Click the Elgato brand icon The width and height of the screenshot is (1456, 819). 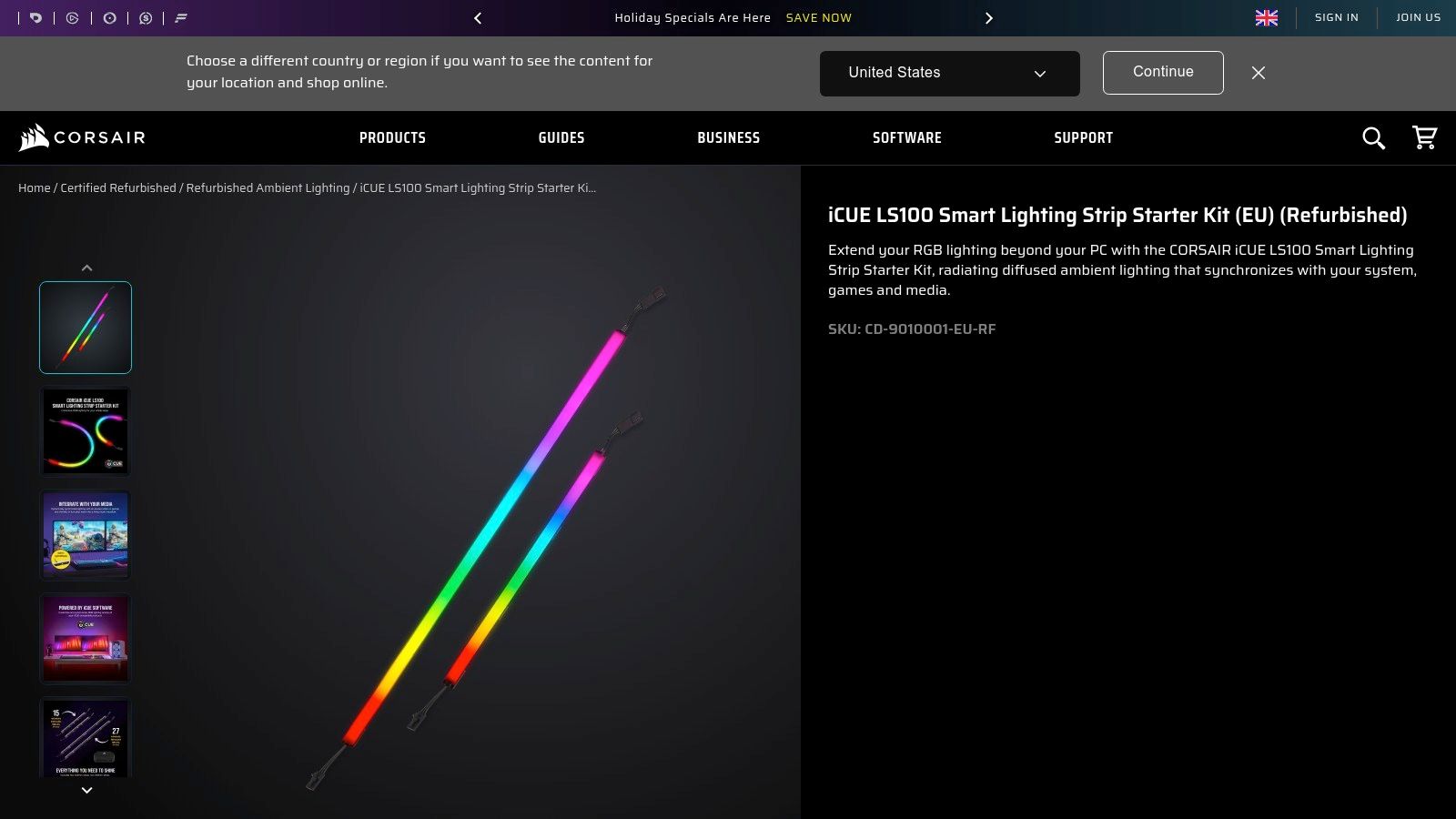[73, 18]
